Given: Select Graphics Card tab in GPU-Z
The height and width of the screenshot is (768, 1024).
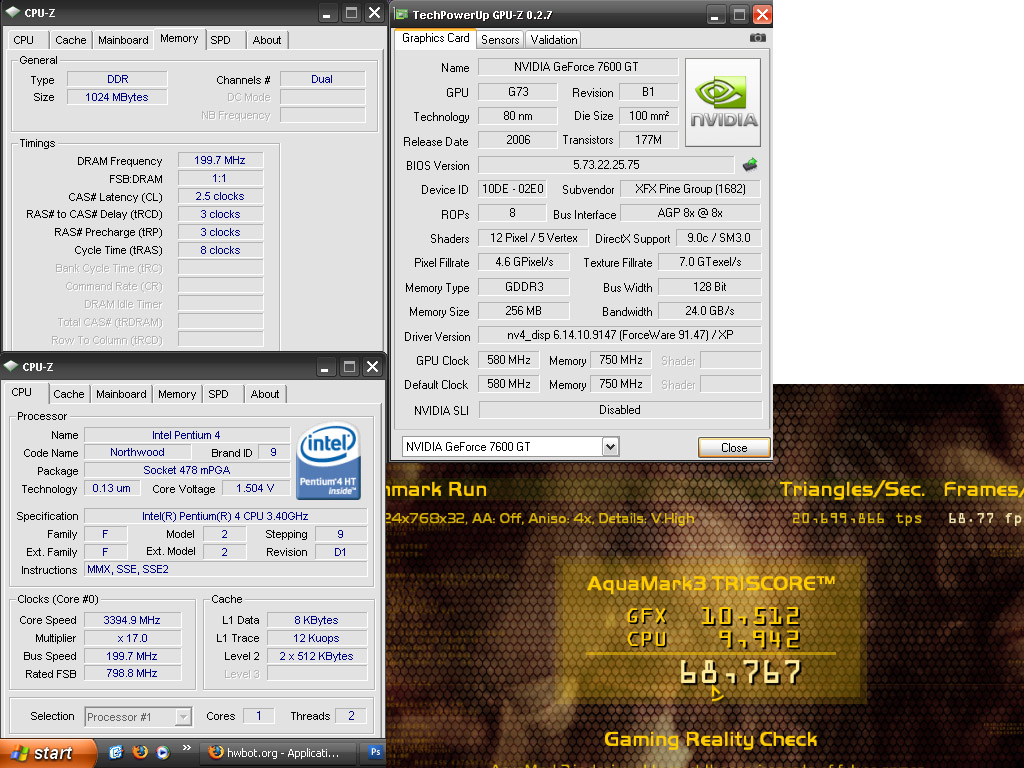Looking at the screenshot, I should point(436,39).
